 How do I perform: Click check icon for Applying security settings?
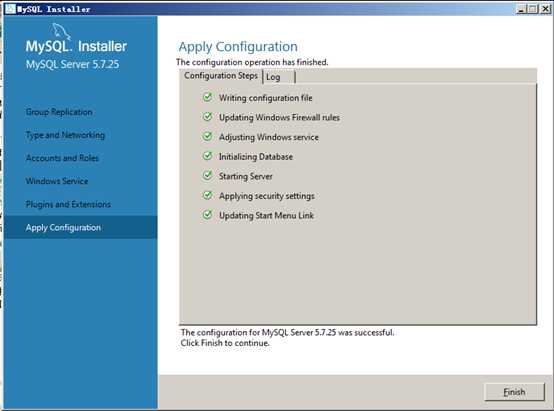tap(207, 195)
